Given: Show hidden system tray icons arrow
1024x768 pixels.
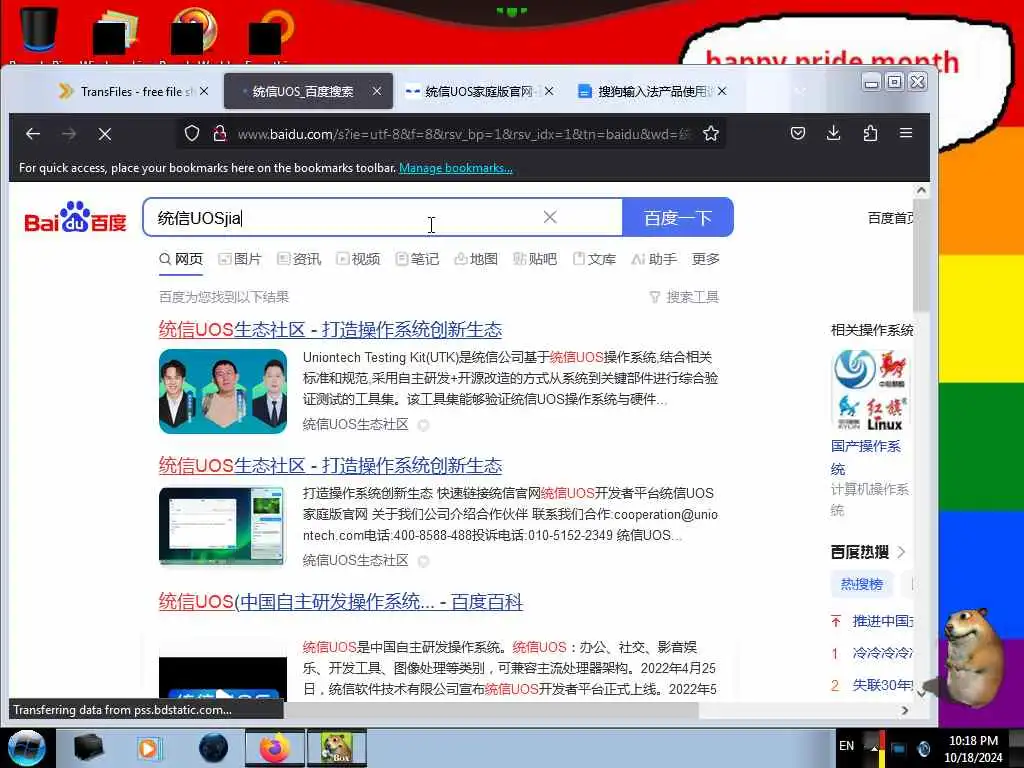Looking at the screenshot, I should pyautogui.click(x=874, y=748).
